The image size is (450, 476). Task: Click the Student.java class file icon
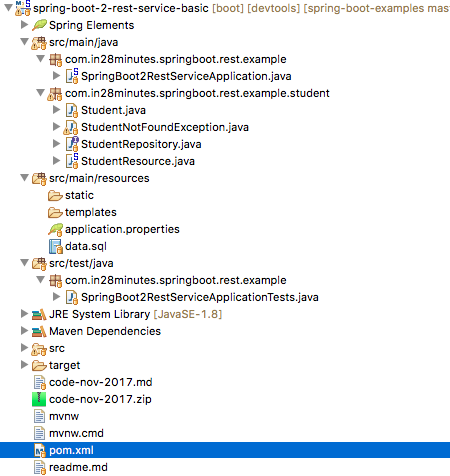pos(72,110)
